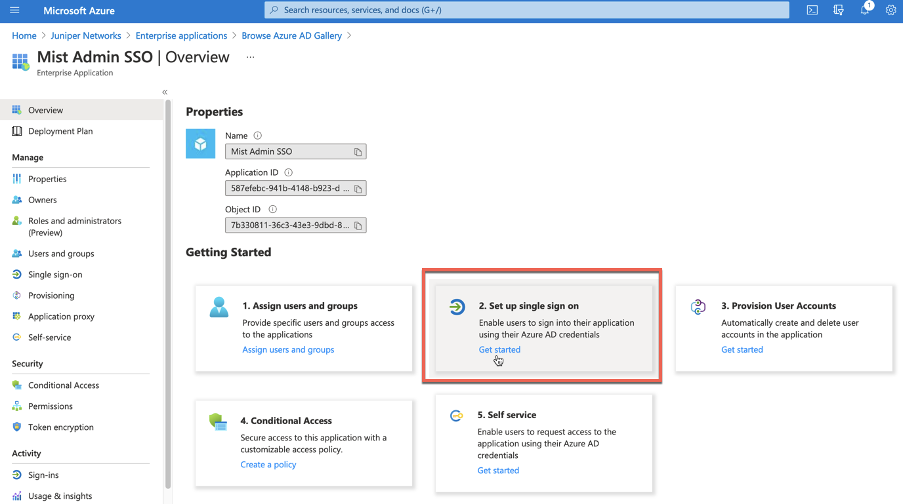Click the Provision User Accounts card Get started

742,350
